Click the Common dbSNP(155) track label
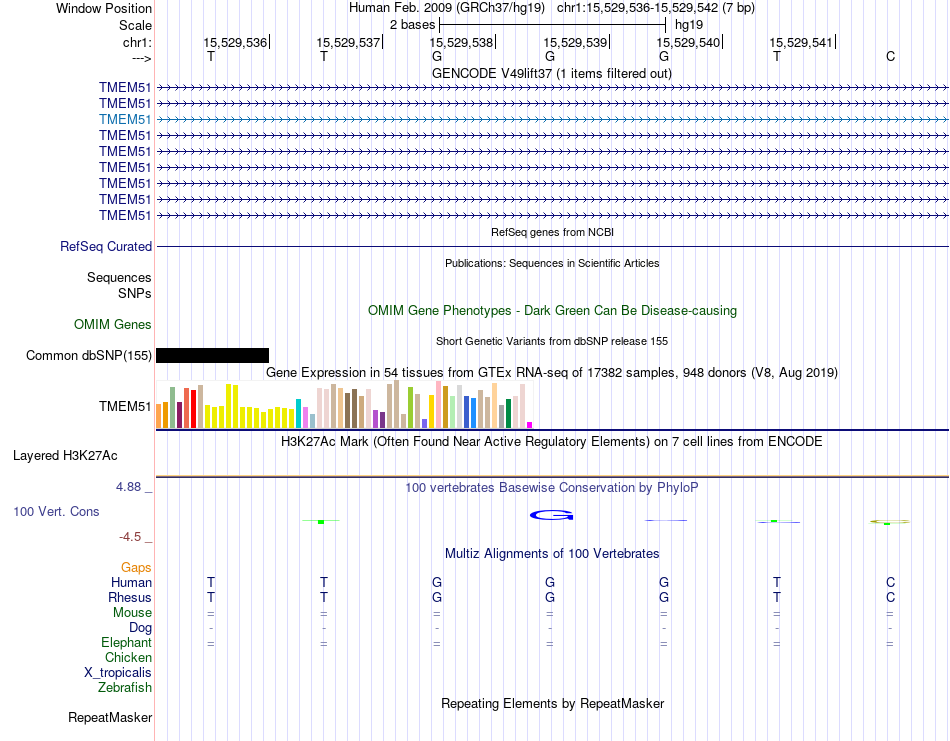Image resolution: width=950 pixels, height=741 pixels. click(89, 356)
